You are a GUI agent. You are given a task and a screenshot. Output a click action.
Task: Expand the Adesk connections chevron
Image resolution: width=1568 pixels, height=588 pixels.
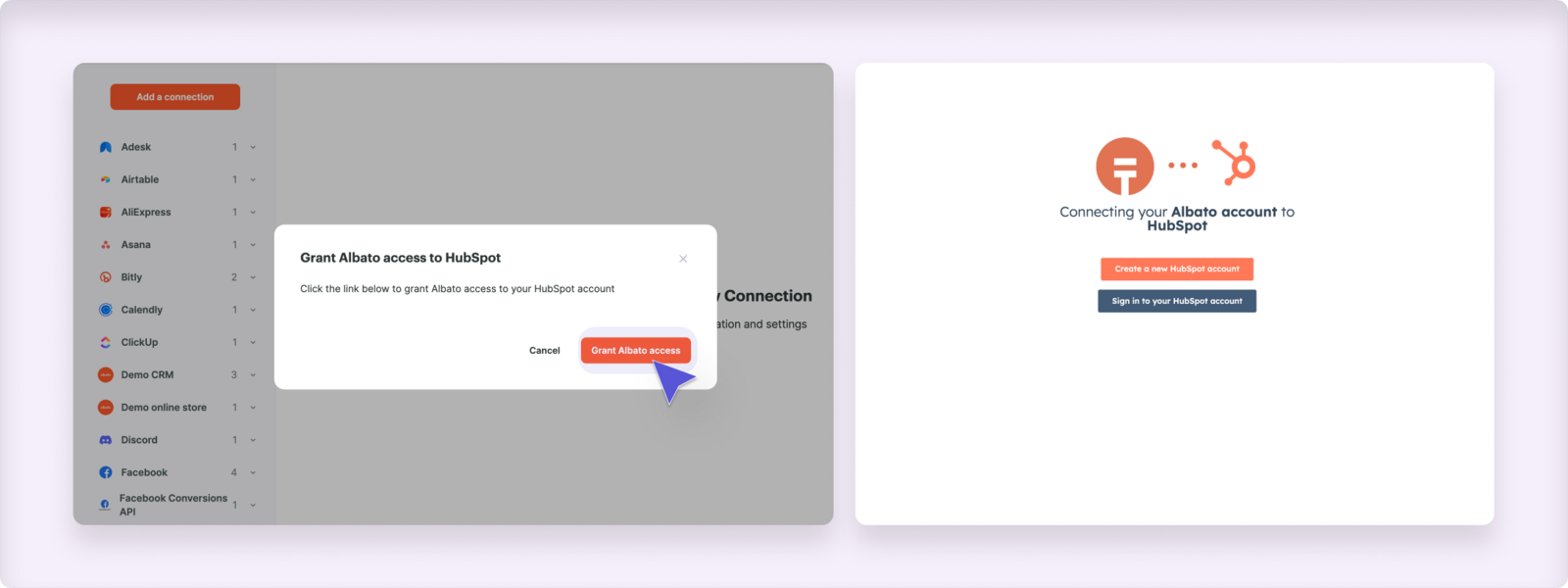(x=253, y=147)
